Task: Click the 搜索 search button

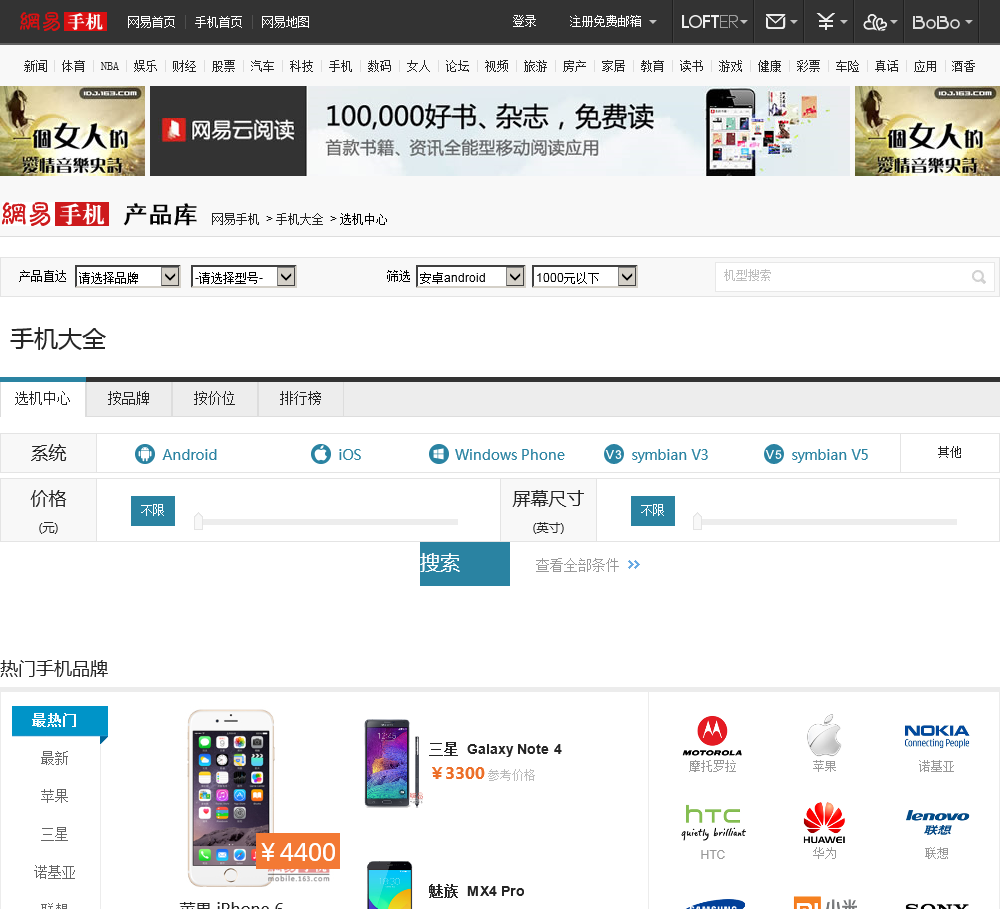Action: 465,564
